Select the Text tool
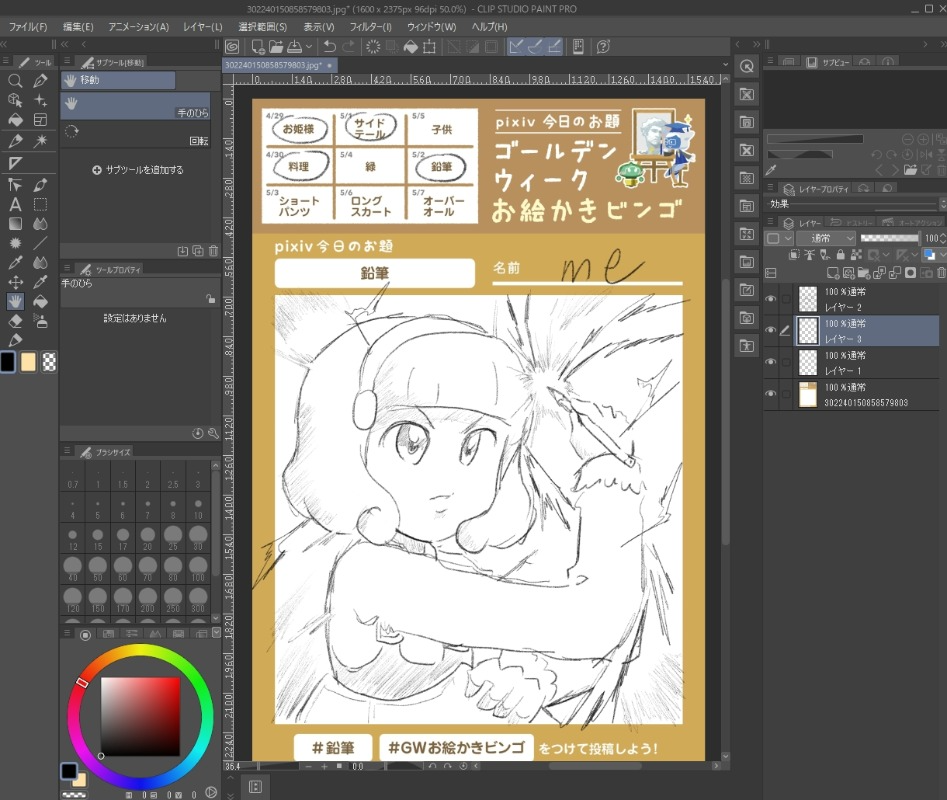This screenshot has height=800, width=947. (x=15, y=204)
